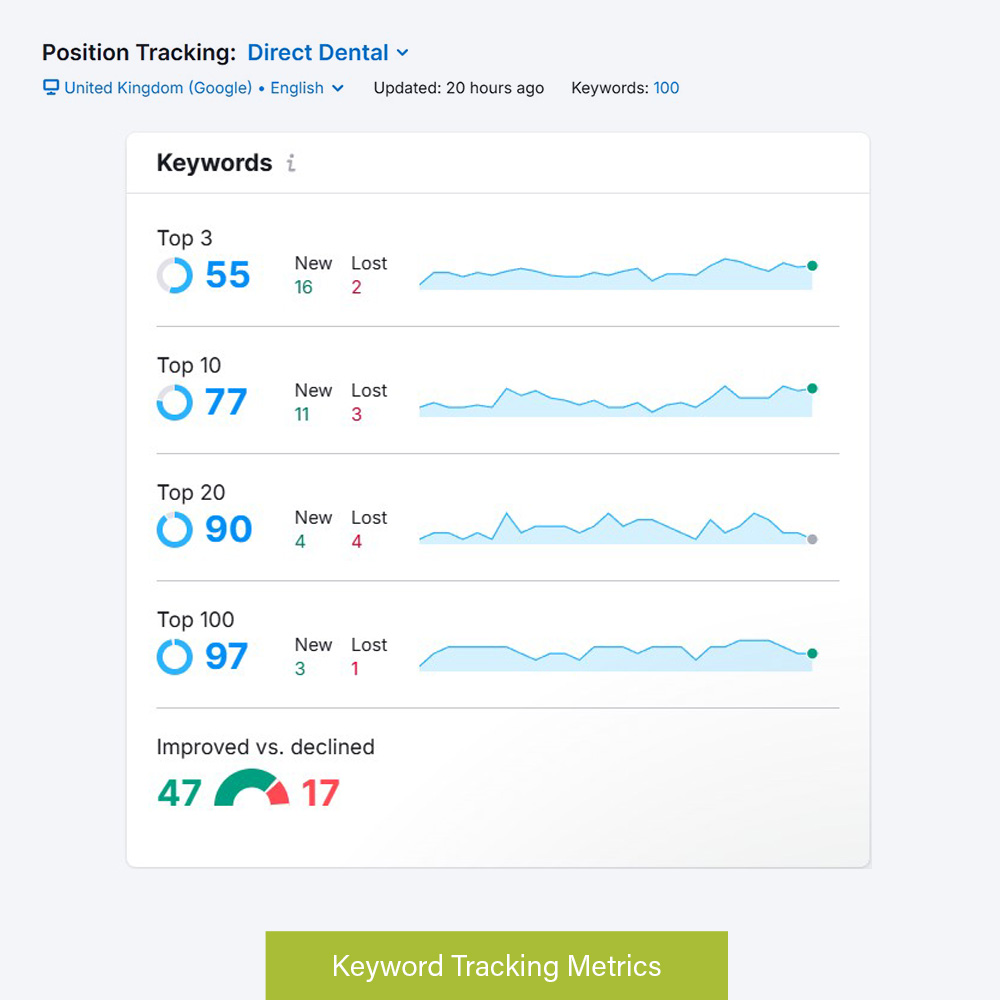Click the Top 20 donut chart icon
1000x1000 pixels.
(x=175, y=529)
